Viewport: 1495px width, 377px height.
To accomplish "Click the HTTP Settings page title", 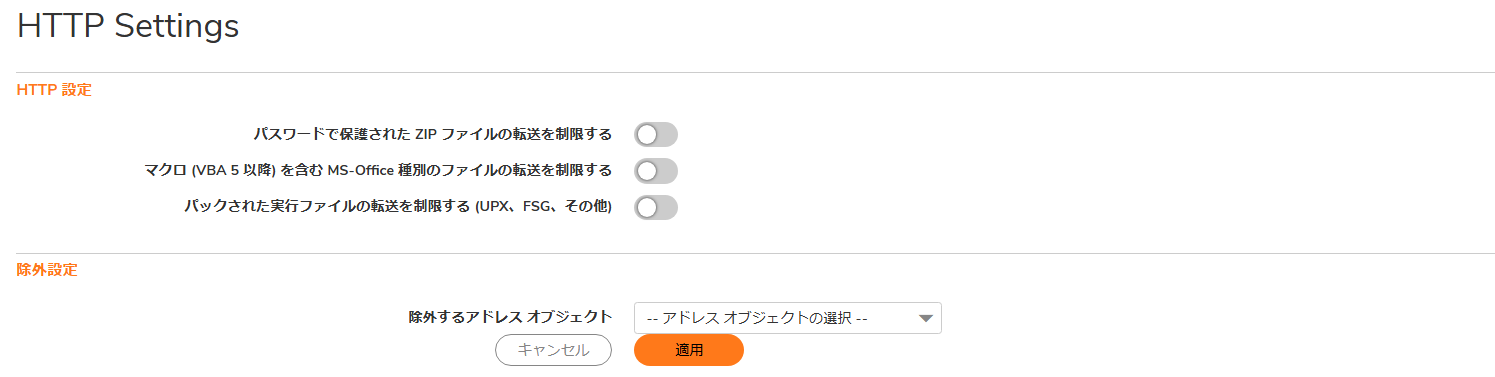I will click(128, 26).
